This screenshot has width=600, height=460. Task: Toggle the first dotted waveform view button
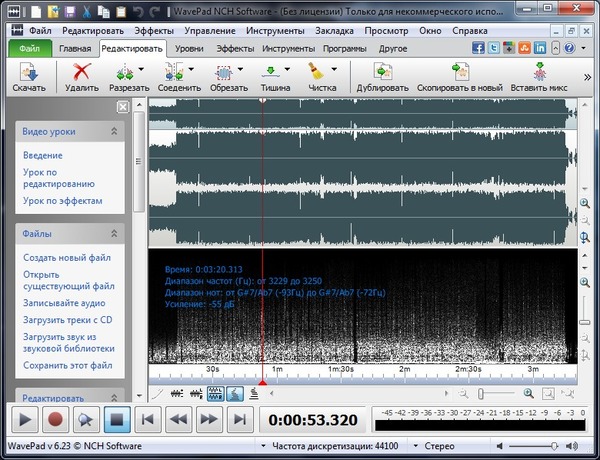click(177, 393)
